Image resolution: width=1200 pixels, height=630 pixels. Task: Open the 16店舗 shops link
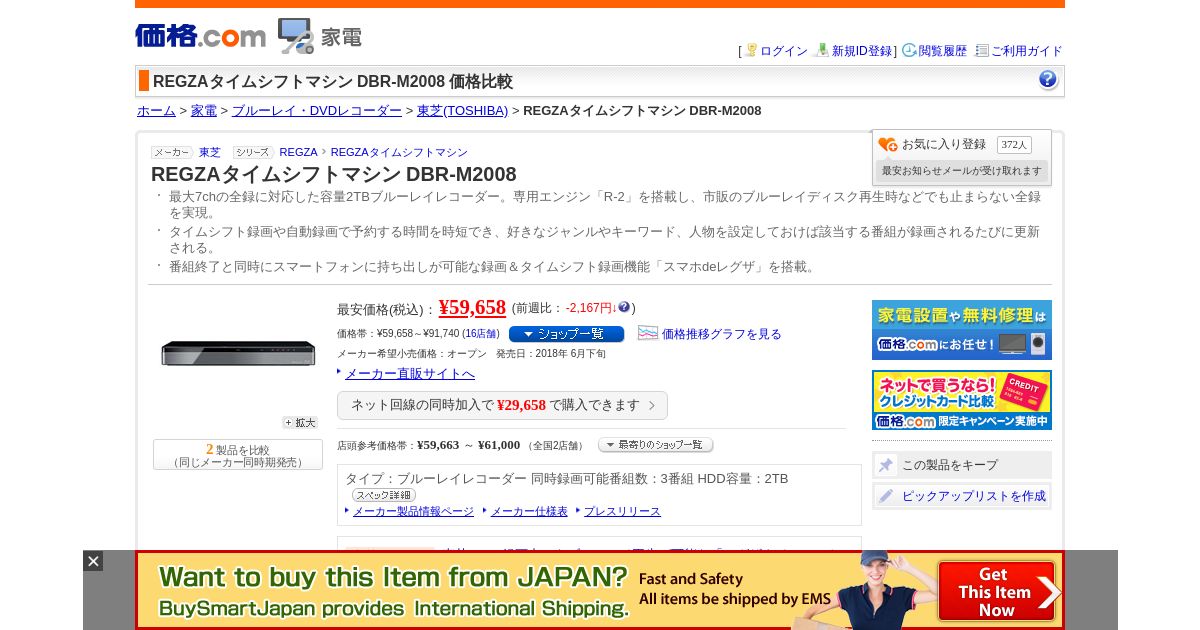point(481,334)
